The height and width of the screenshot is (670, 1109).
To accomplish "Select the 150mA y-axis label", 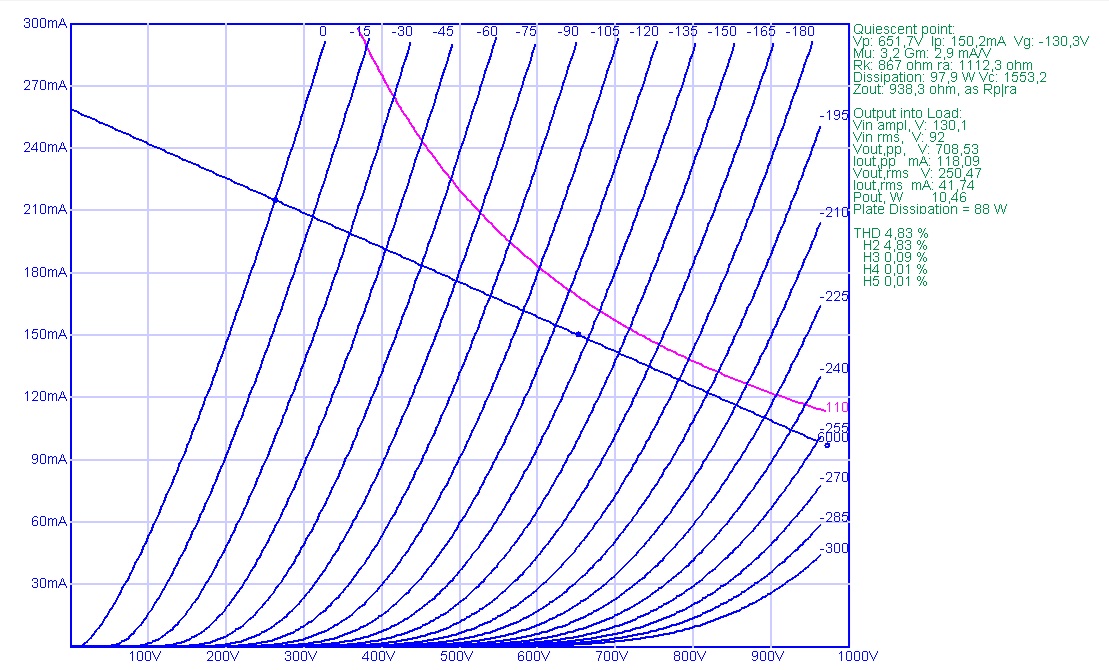I will coord(45,335).
